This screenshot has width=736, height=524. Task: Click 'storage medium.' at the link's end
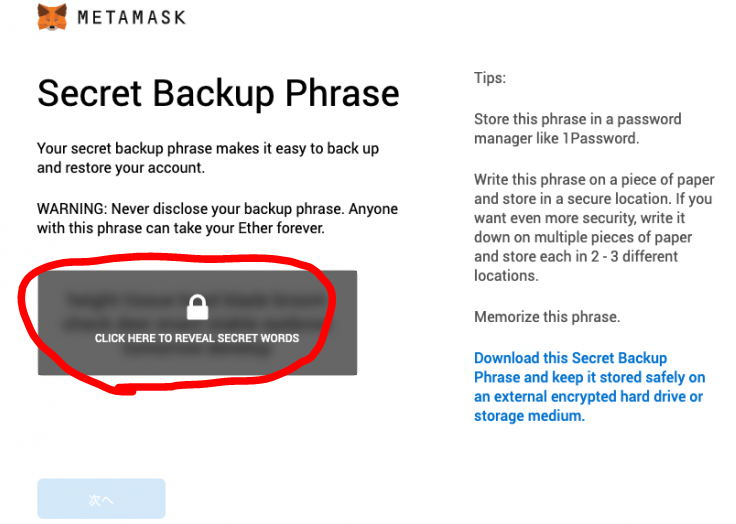point(529,415)
